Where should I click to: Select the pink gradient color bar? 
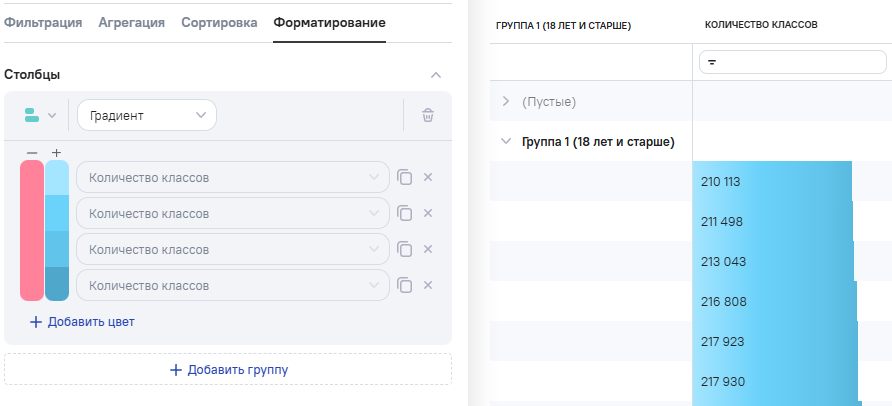click(x=32, y=230)
